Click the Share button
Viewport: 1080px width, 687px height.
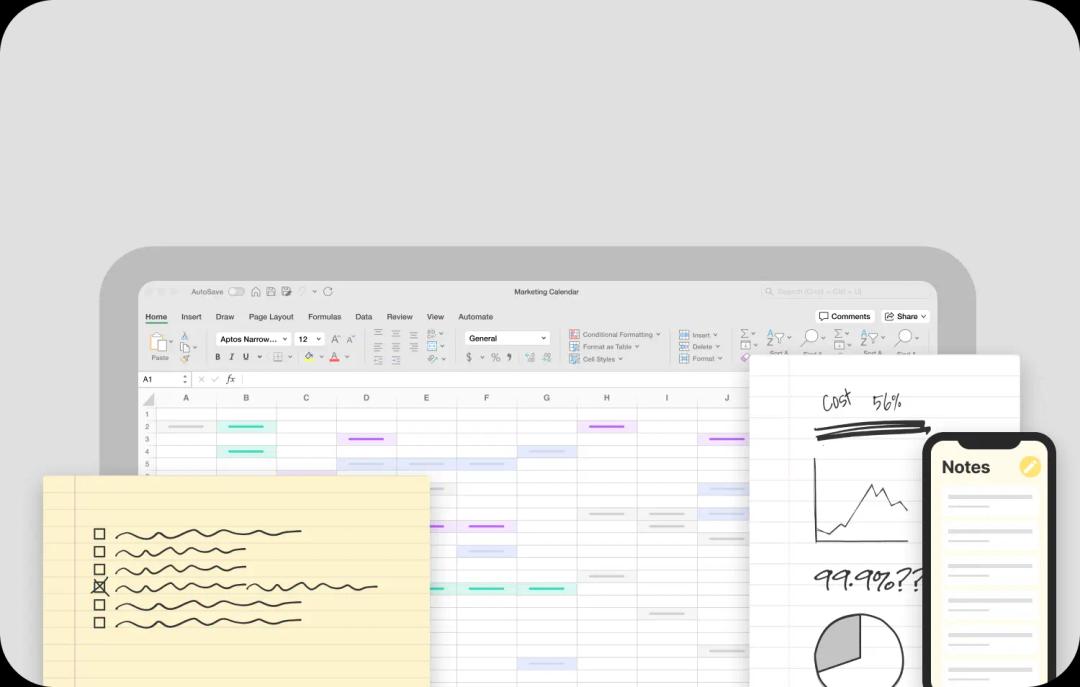pyautogui.click(x=906, y=316)
